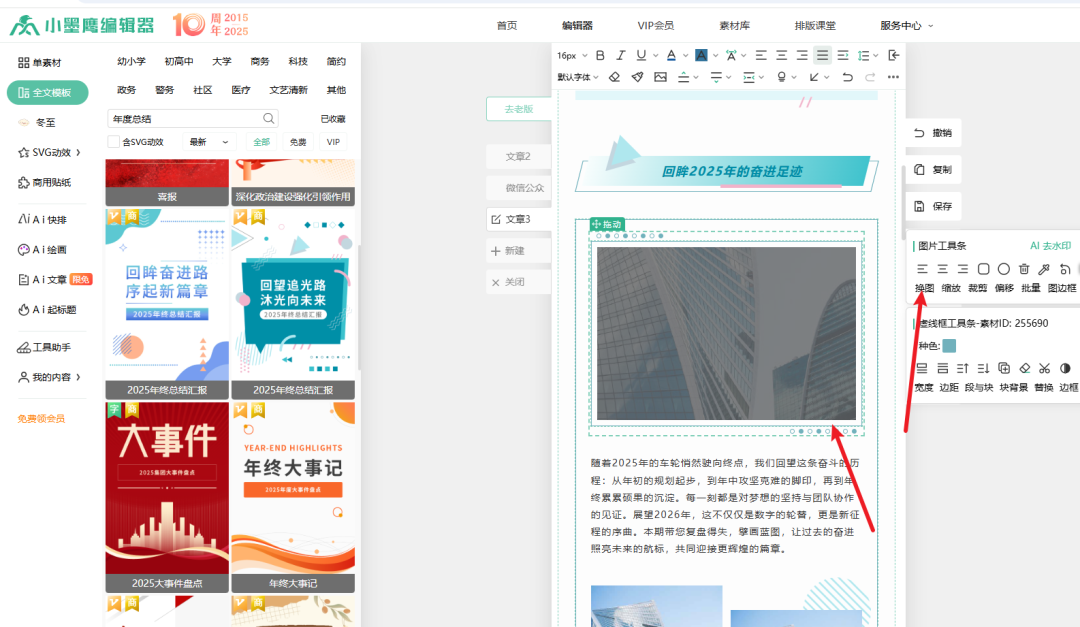
Task: Expand 我的内容 in sidebar
Action: coord(50,377)
